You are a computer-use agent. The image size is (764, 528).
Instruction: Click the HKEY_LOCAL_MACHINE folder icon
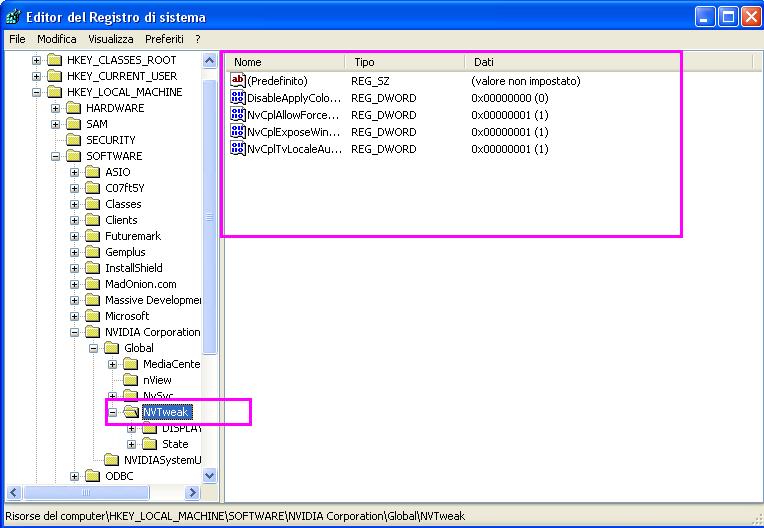point(55,92)
